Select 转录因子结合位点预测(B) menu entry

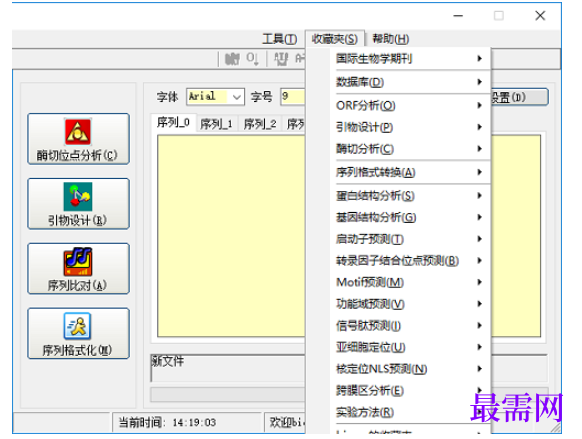410,261
